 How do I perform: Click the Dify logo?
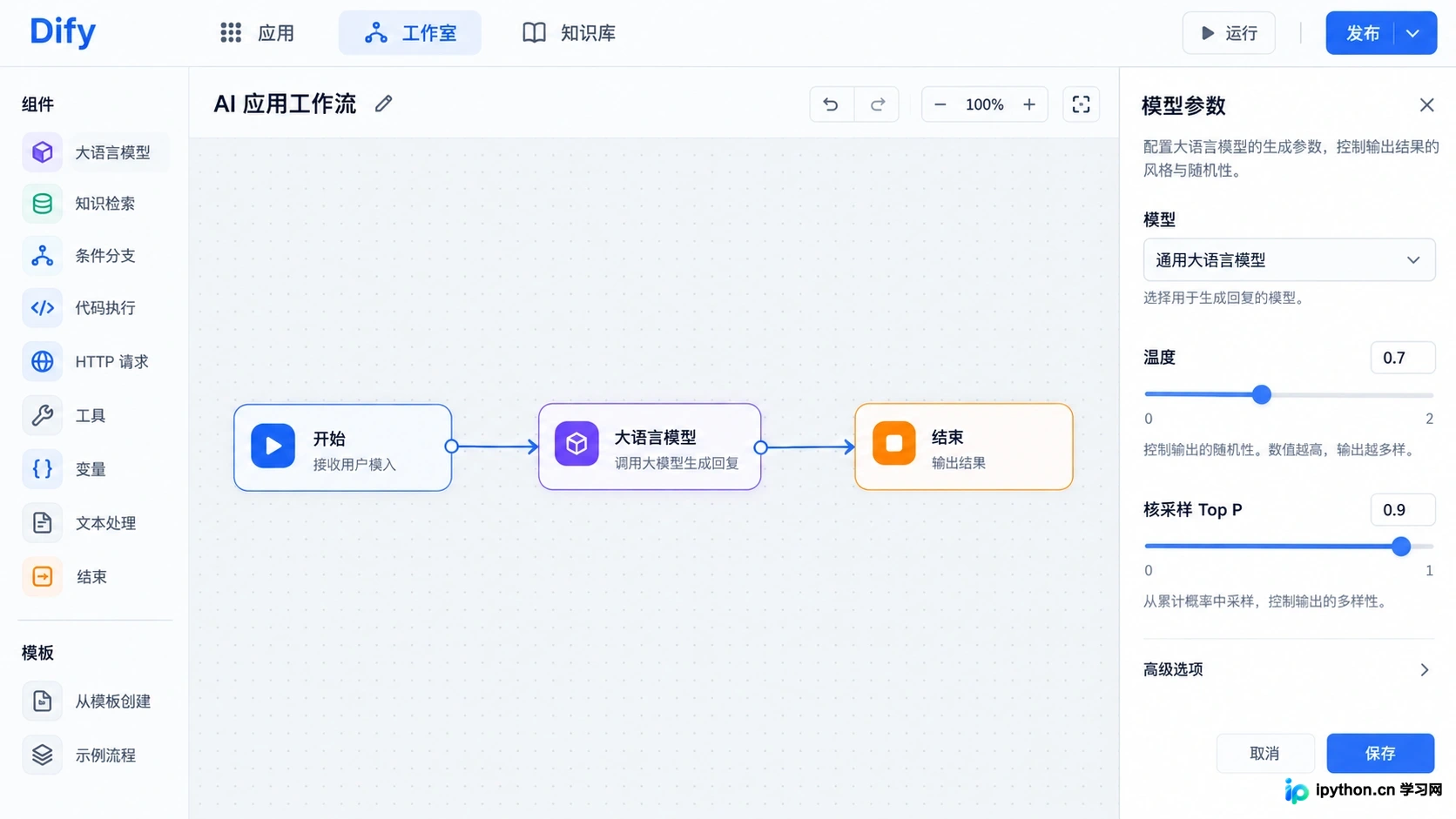pyautogui.click(x=63, y=32)
